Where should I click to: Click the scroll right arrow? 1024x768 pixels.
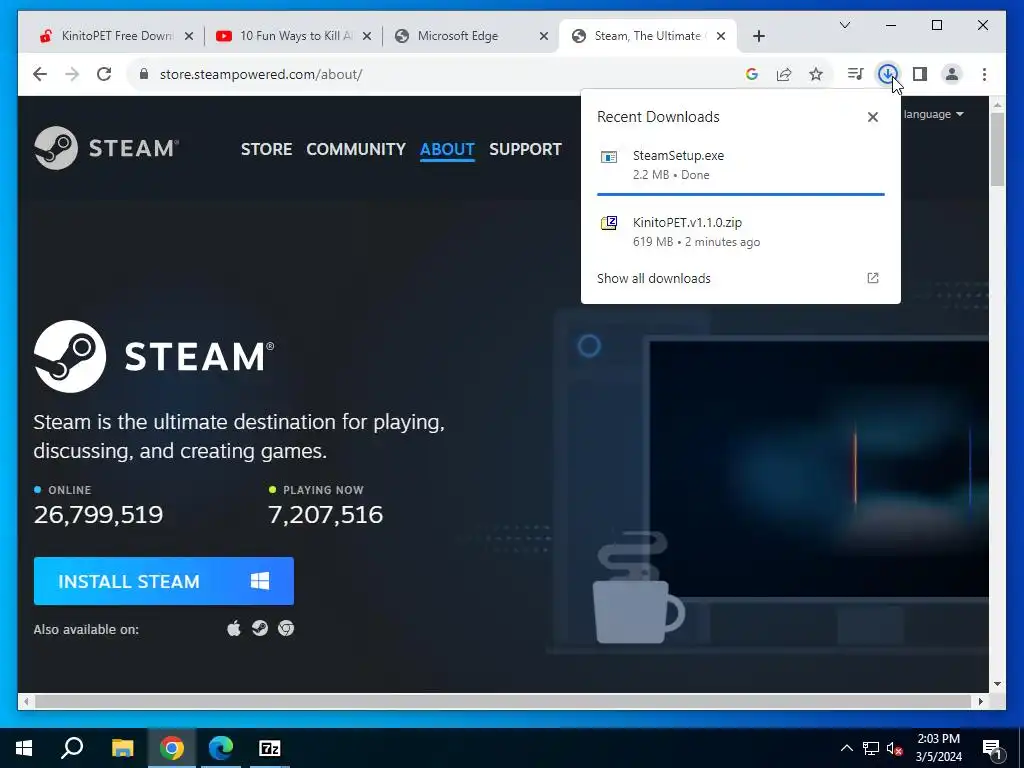pyautogui.click(x=980, y=701)
